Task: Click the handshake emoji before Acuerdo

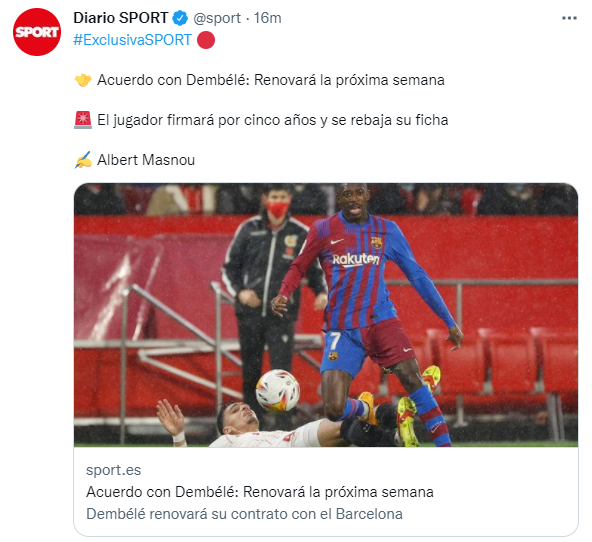Action: [83, 80]
